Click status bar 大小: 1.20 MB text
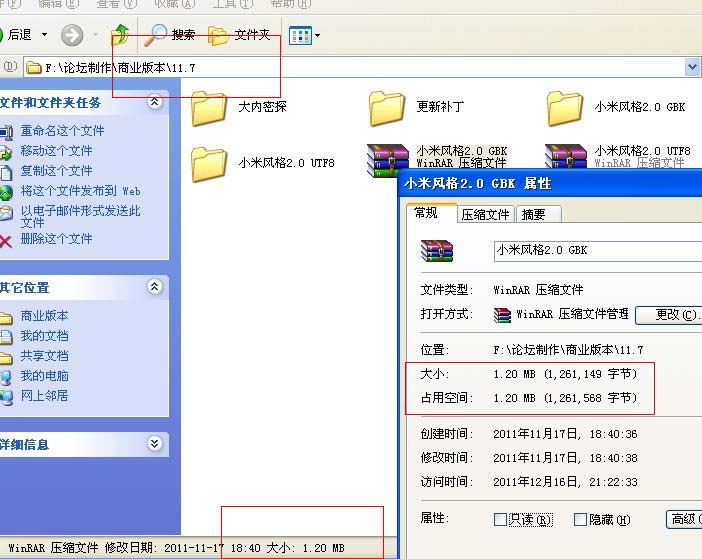Screen dimensions: 702x559 pyautogui.click(x=305, y=548)
